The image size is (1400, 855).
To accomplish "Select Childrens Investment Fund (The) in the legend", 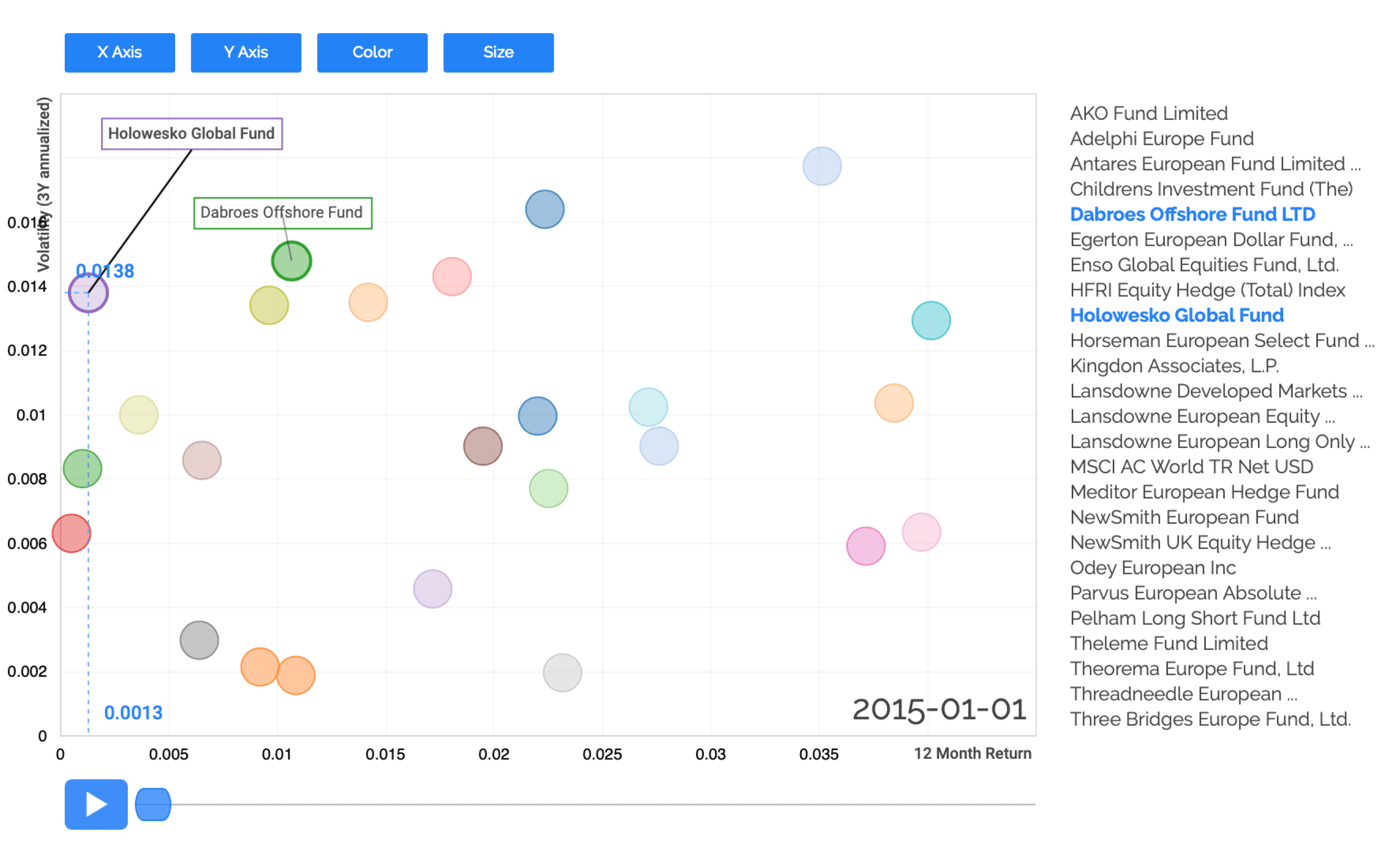I will (1211, 189).
